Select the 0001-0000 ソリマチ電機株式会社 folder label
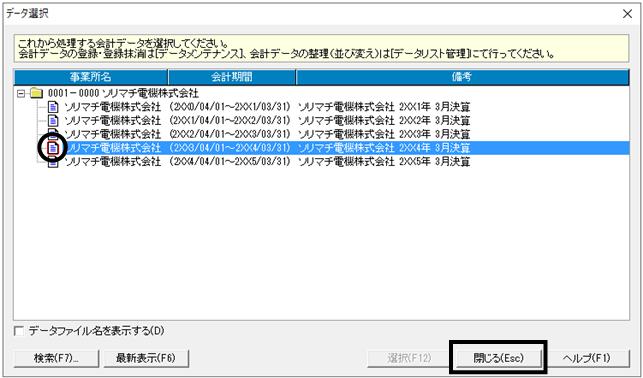The height and width of the screenshot is (378, 643). pyautogui.click(x=123, y=94)
